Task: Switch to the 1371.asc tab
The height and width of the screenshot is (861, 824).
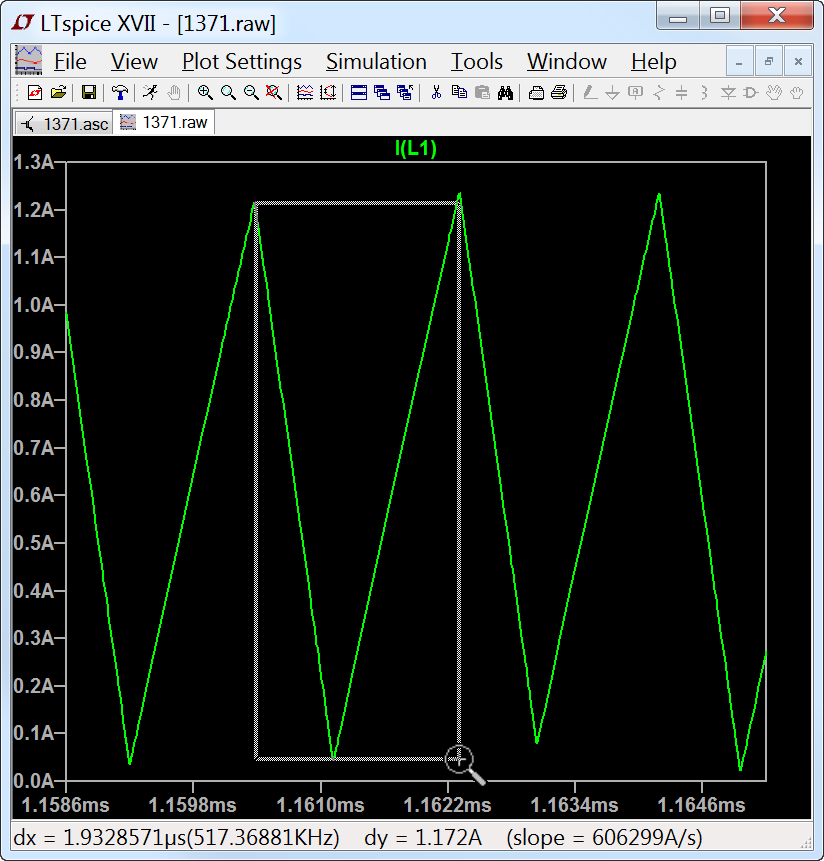Action: 64,123
